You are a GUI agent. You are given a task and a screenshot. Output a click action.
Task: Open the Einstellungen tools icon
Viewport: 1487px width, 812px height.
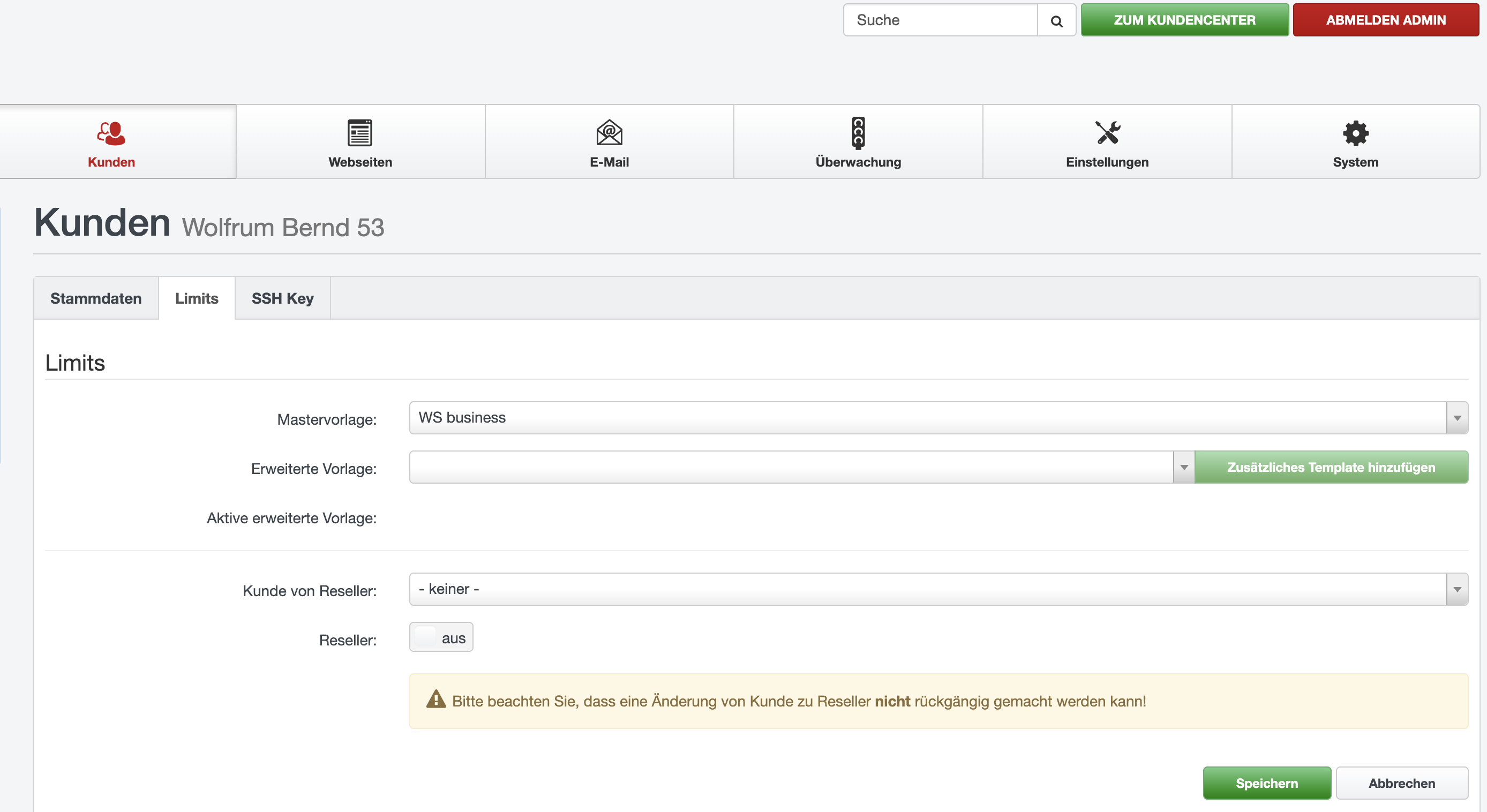(1107, 133)
